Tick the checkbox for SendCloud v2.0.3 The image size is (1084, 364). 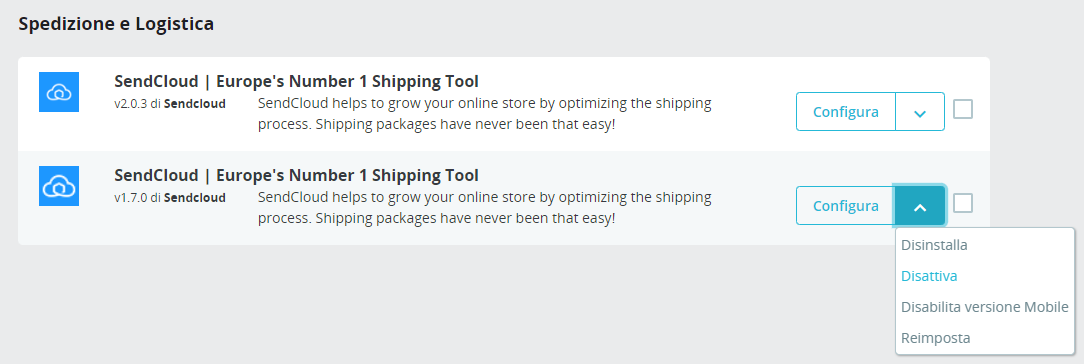(963, 109)
